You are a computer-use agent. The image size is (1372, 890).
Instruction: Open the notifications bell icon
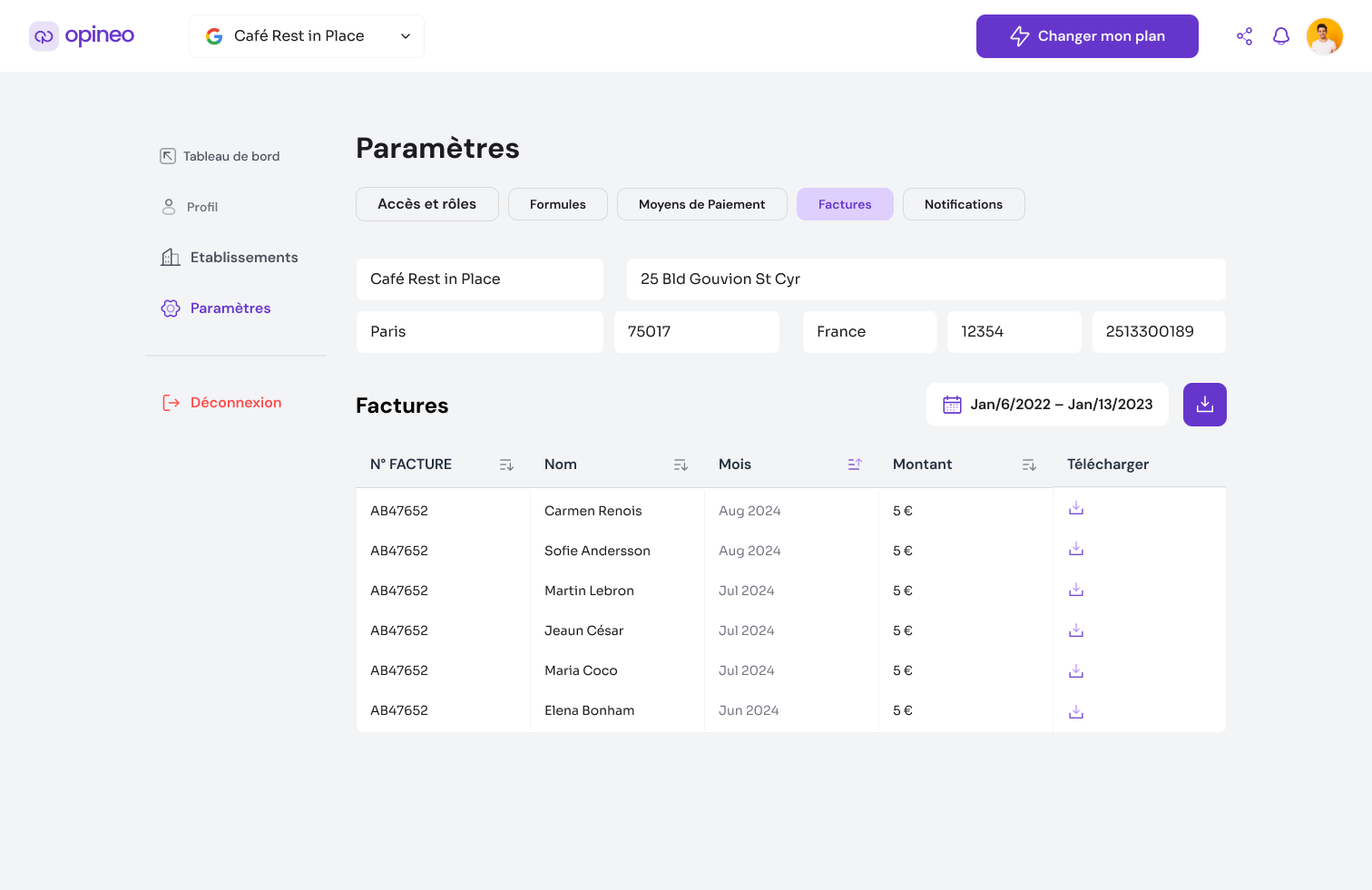click(1281, 35)
